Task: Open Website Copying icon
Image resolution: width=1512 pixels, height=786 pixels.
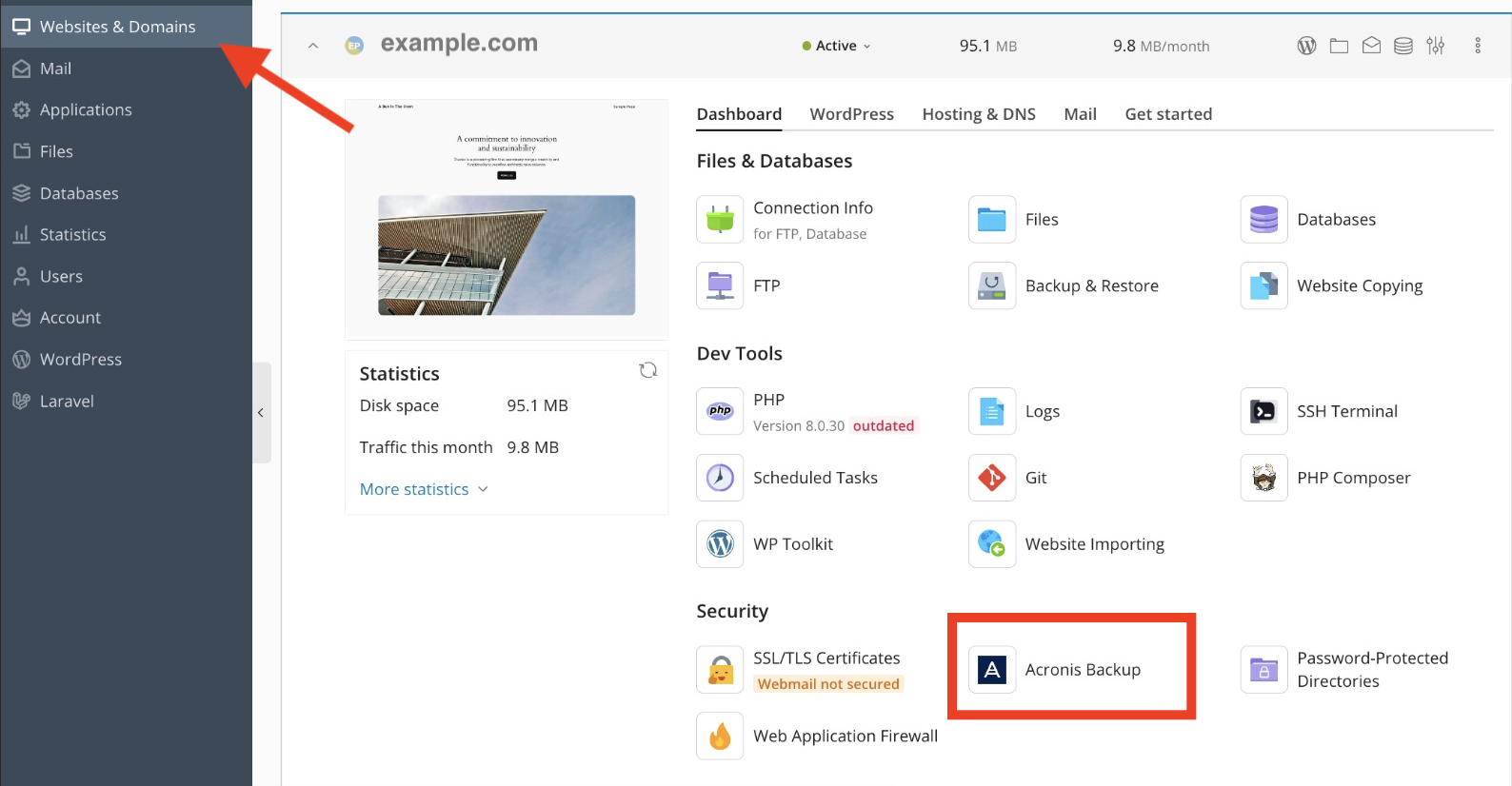Action: coord(1263,285)
